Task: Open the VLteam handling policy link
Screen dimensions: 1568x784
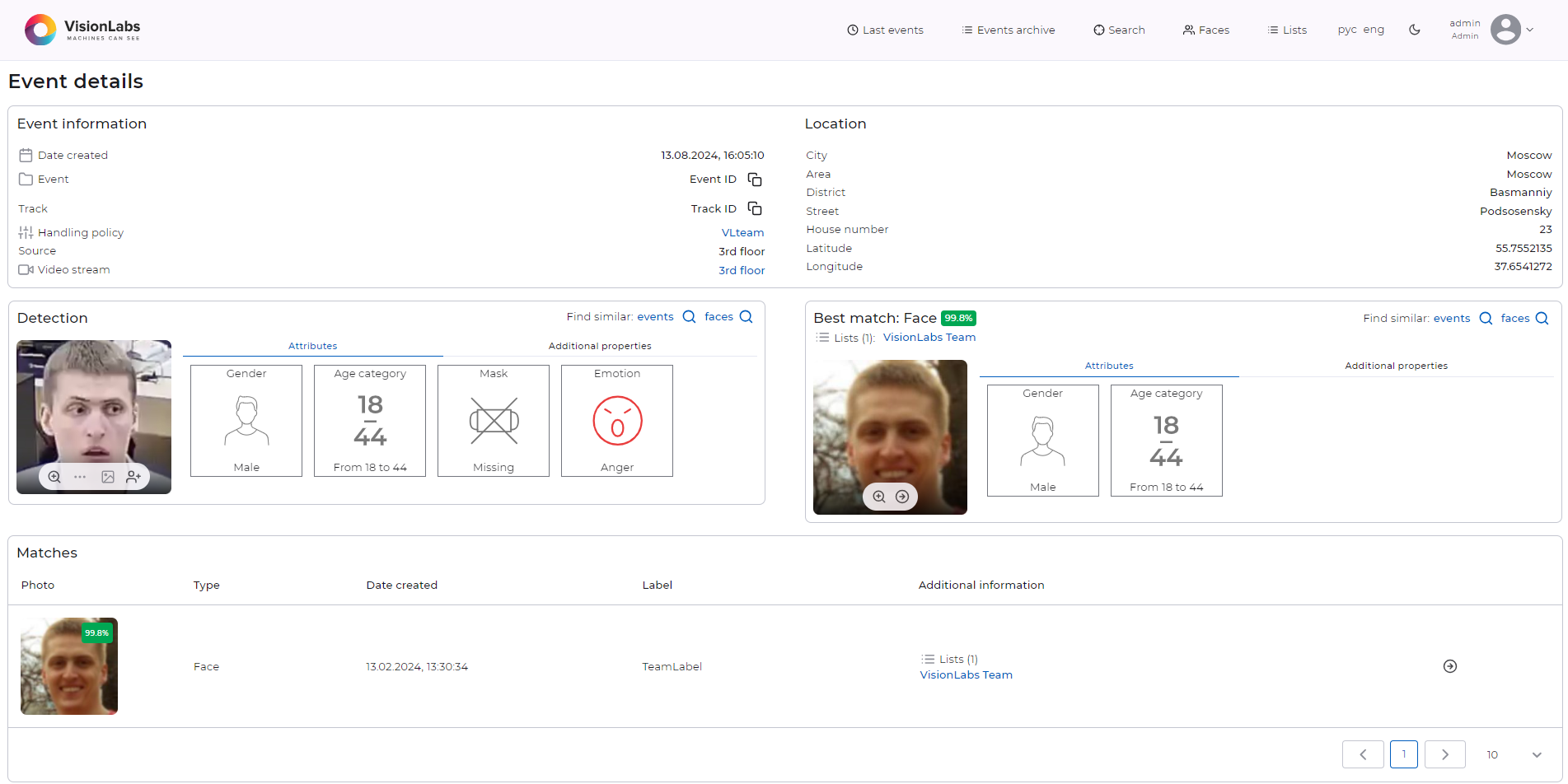Action: click(742, 233)
